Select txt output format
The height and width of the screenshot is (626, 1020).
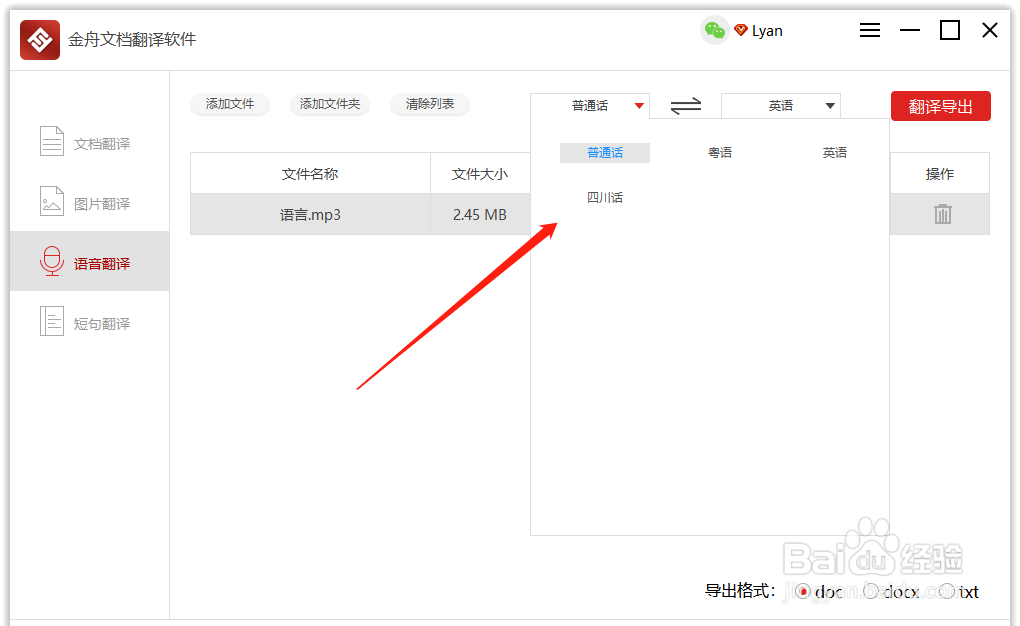point(946,591)
